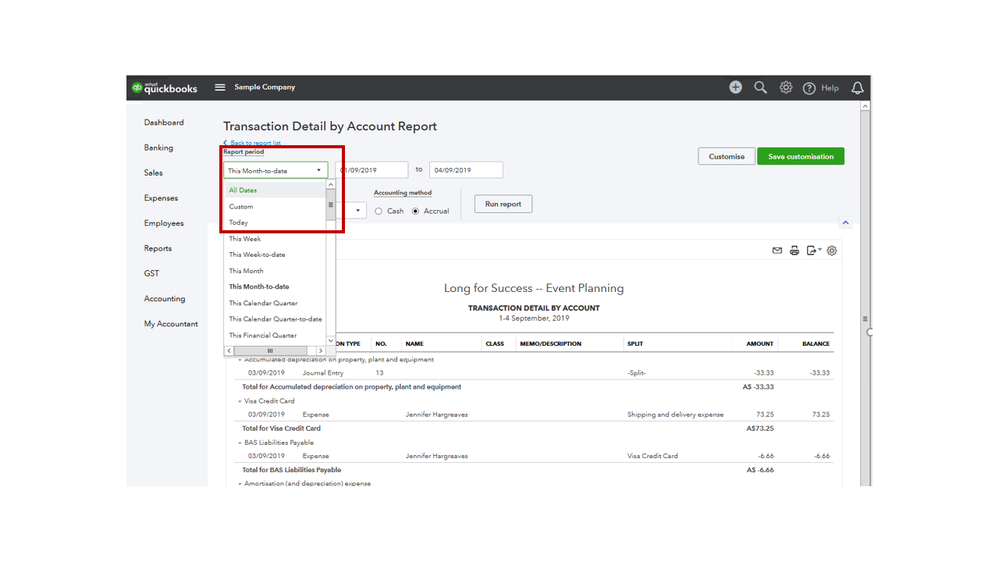This screenshot has width=999, height=562.
Task: Select the Accrual accounting method
Action: (x=416, y=211)
